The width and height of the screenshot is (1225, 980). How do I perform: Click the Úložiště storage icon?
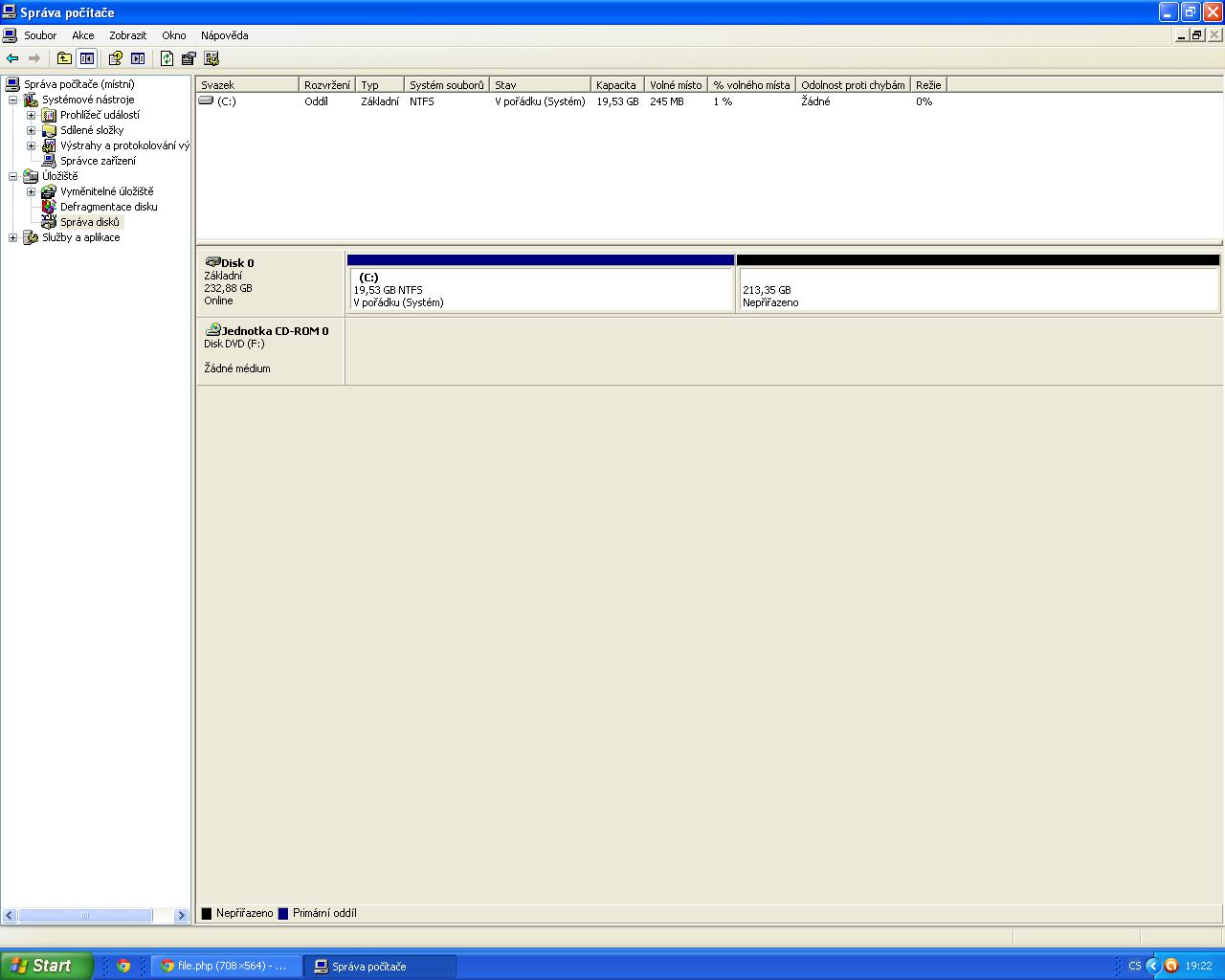click(31, 176)
